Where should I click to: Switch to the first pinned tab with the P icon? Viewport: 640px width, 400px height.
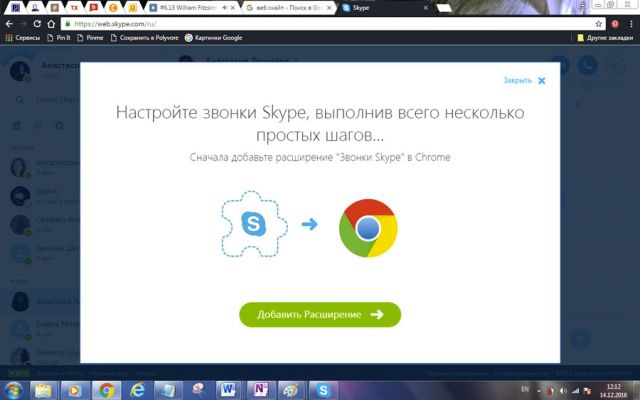click(15, 8)
